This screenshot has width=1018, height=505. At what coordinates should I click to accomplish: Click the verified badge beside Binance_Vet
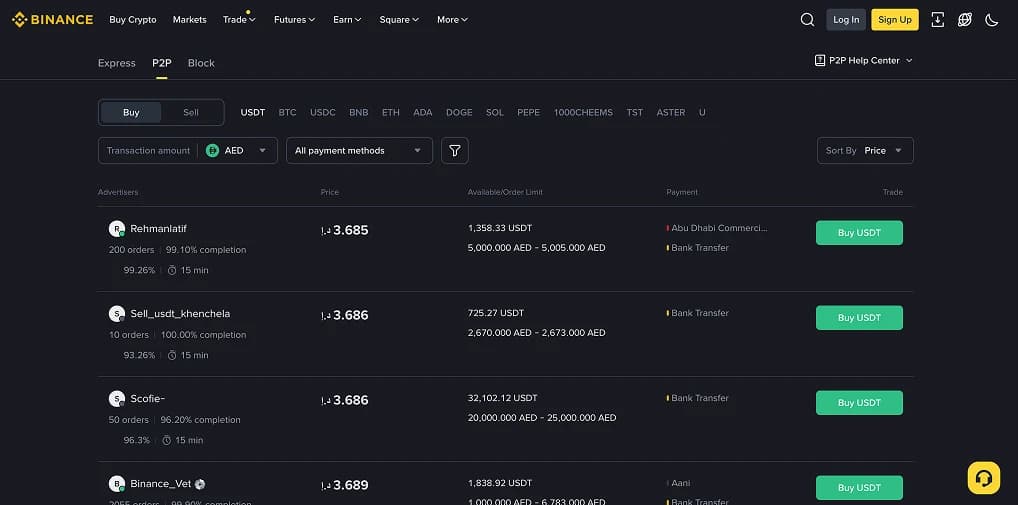coord(200,484)
